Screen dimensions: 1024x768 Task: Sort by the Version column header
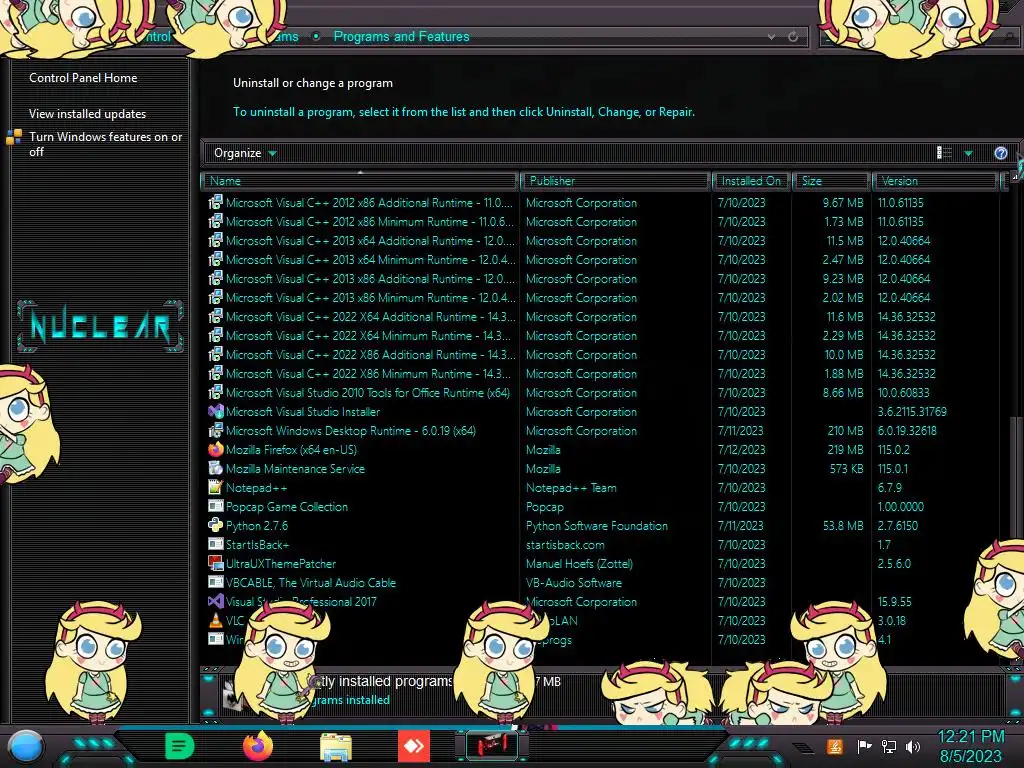click(x=935, y=181)
